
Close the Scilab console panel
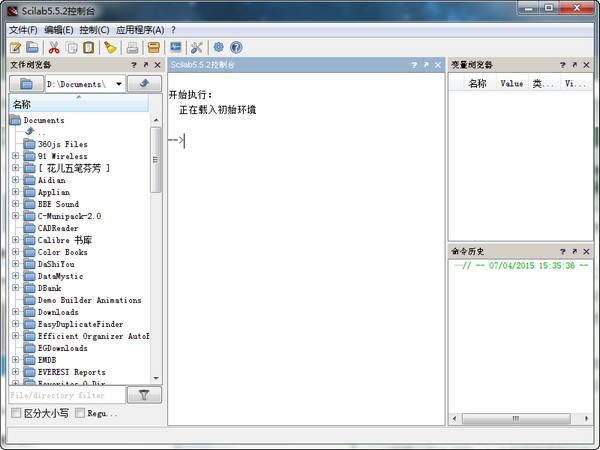pyautogui.click(x=438, y=65)
